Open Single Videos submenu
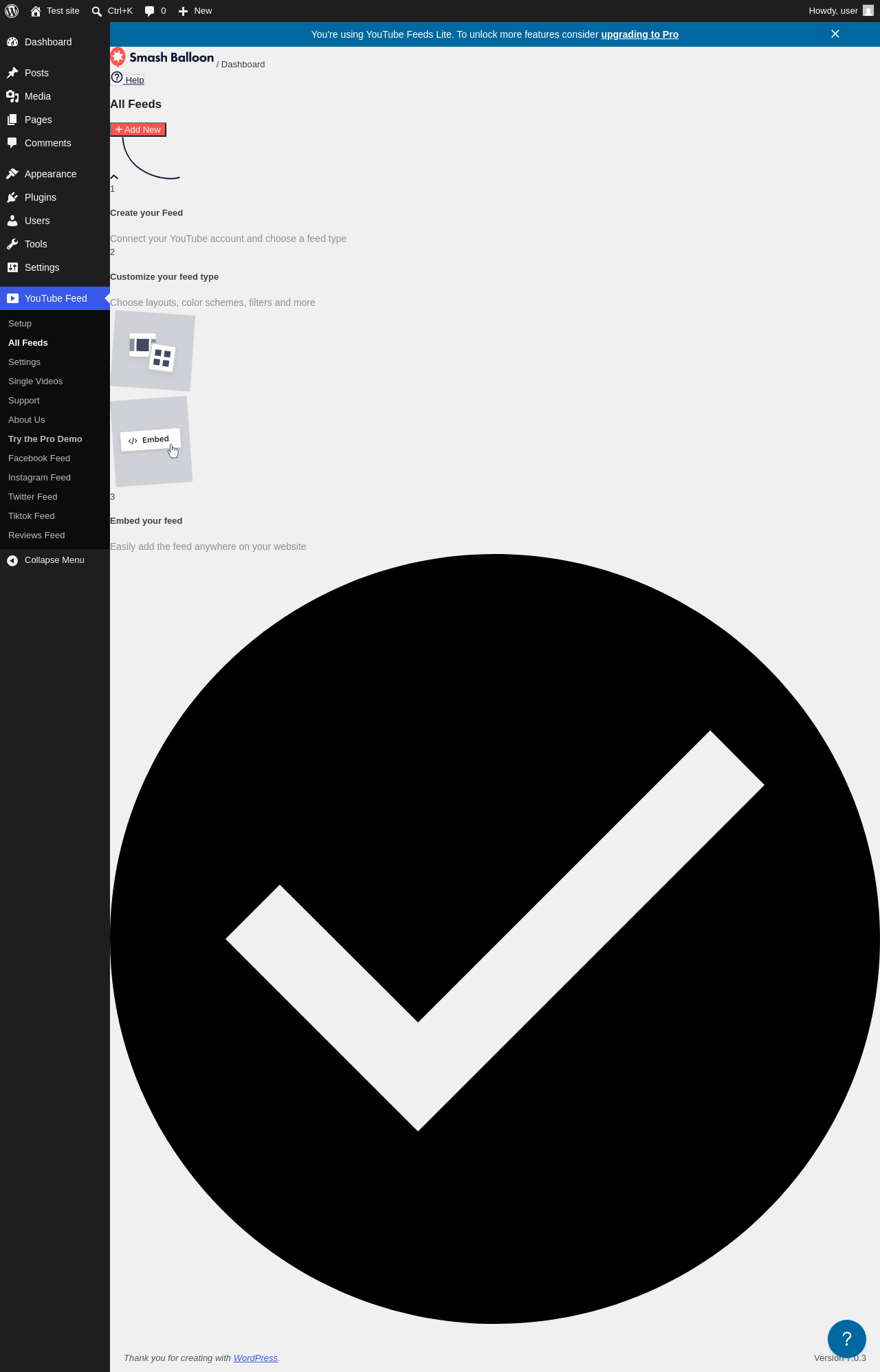This screenshot has height=1372, width=880. [x=55, y=381]
